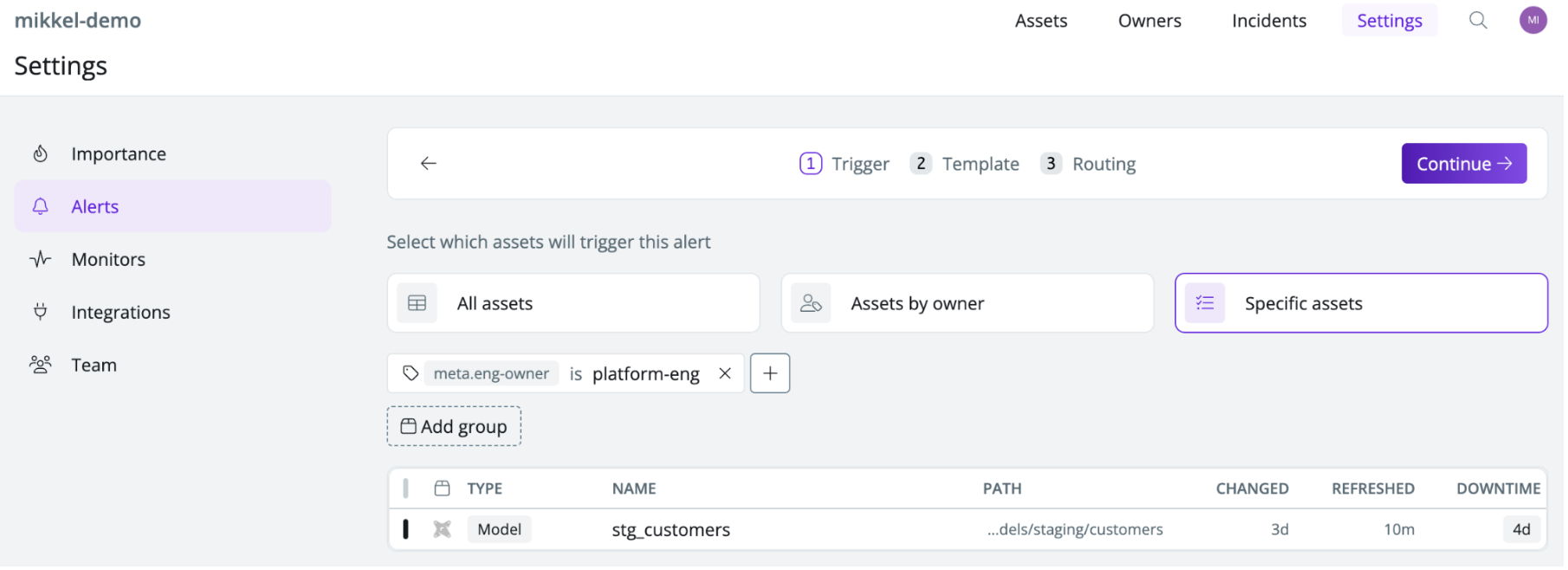Open the meta.eng-owner tag selector
Viewport: 1568px width, 570px height.
(x=490, y=373)
